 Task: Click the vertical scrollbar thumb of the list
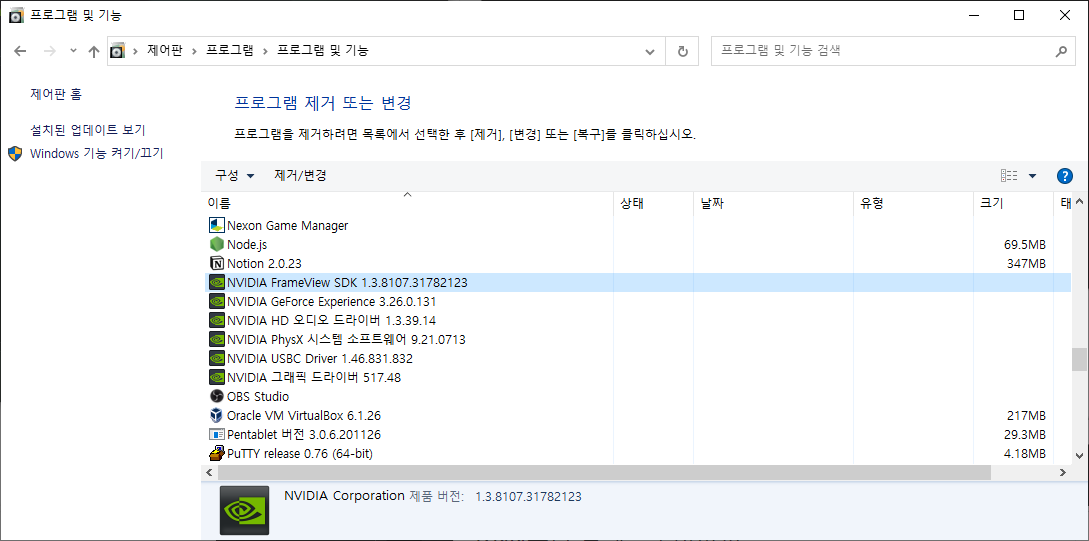1079,360
